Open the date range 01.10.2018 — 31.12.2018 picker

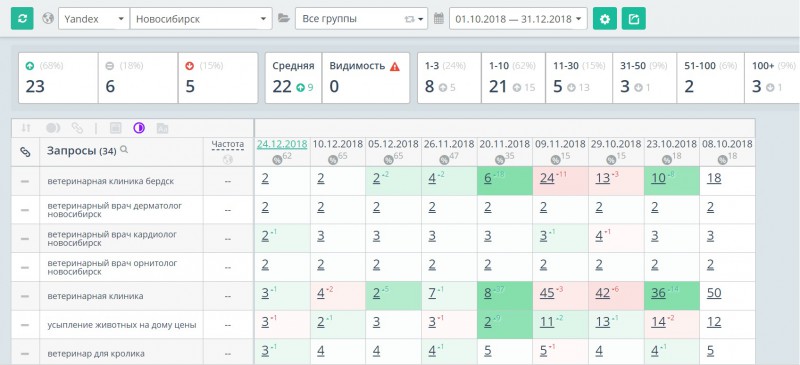tap(518, 19)
